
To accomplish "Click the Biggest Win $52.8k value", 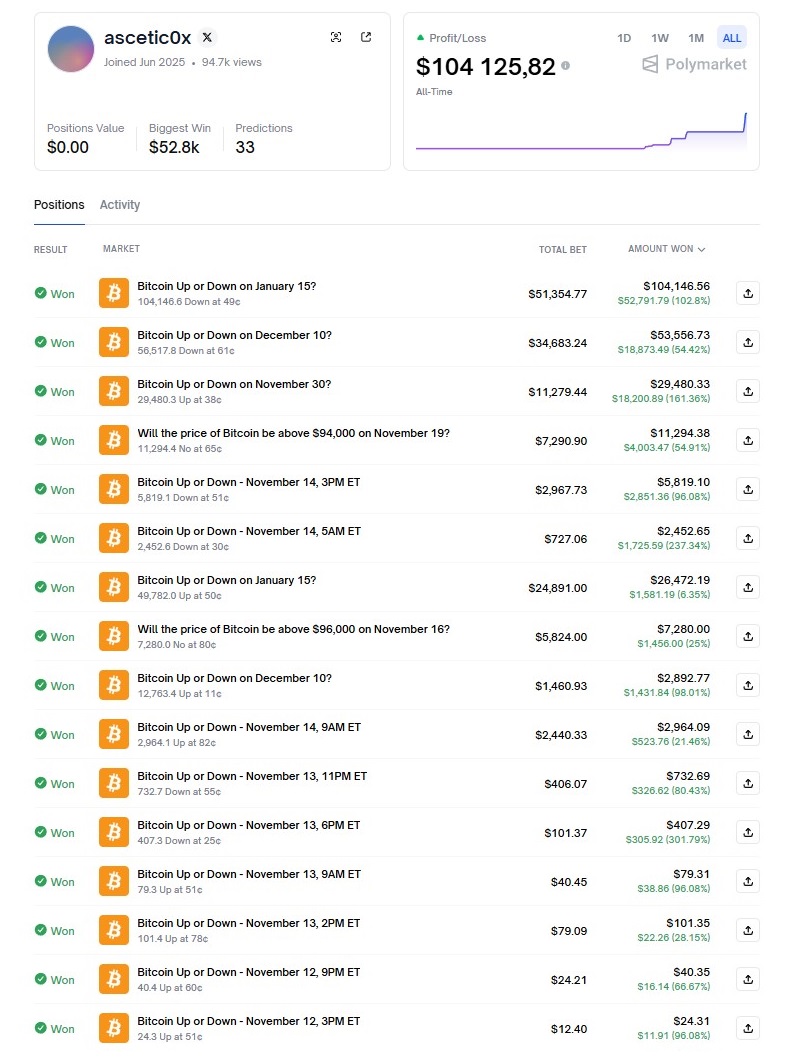I will (x=174, y=147).
